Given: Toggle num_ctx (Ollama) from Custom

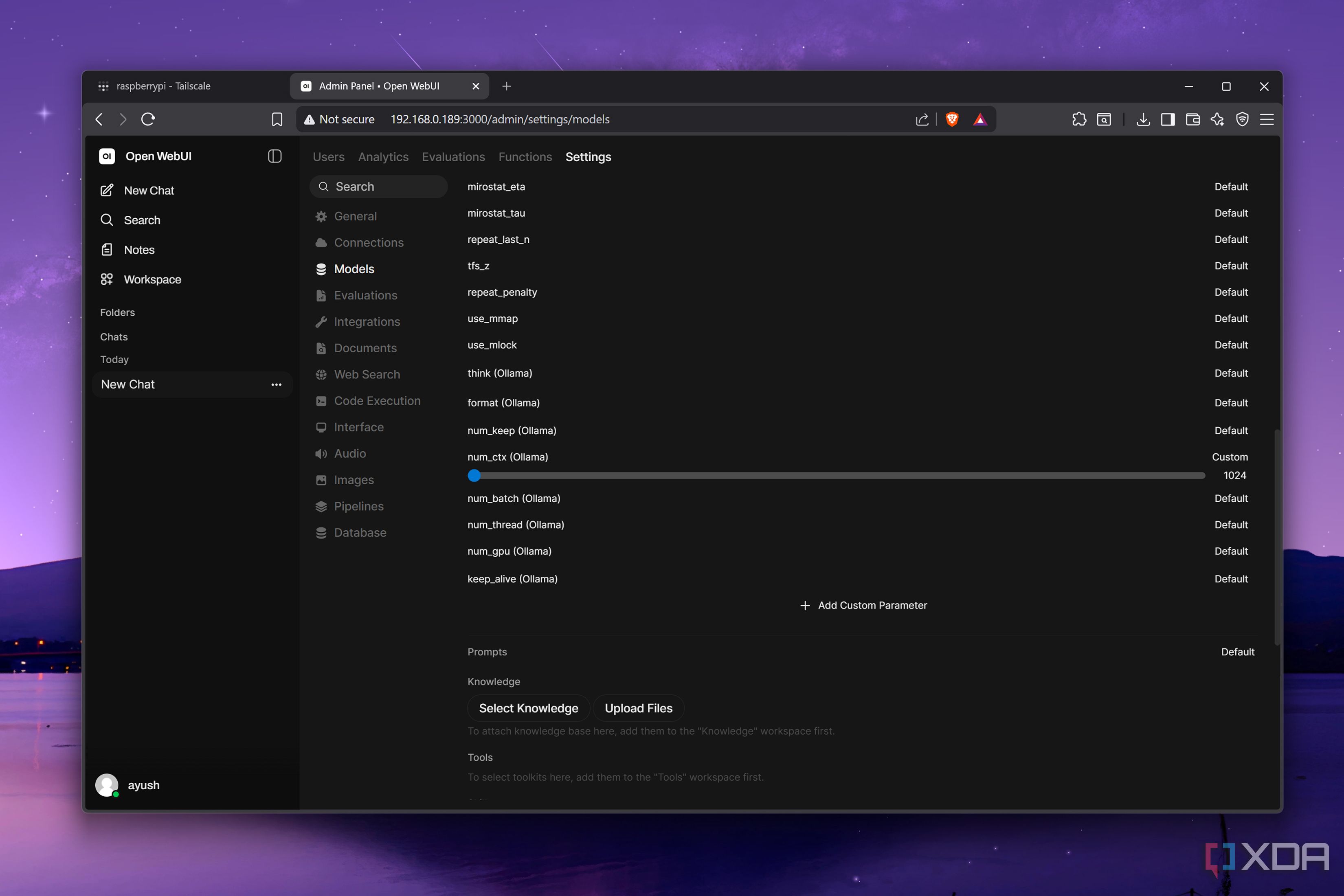Looking at the screenshot, I should pyautogui.click(x=1230, y=457).
